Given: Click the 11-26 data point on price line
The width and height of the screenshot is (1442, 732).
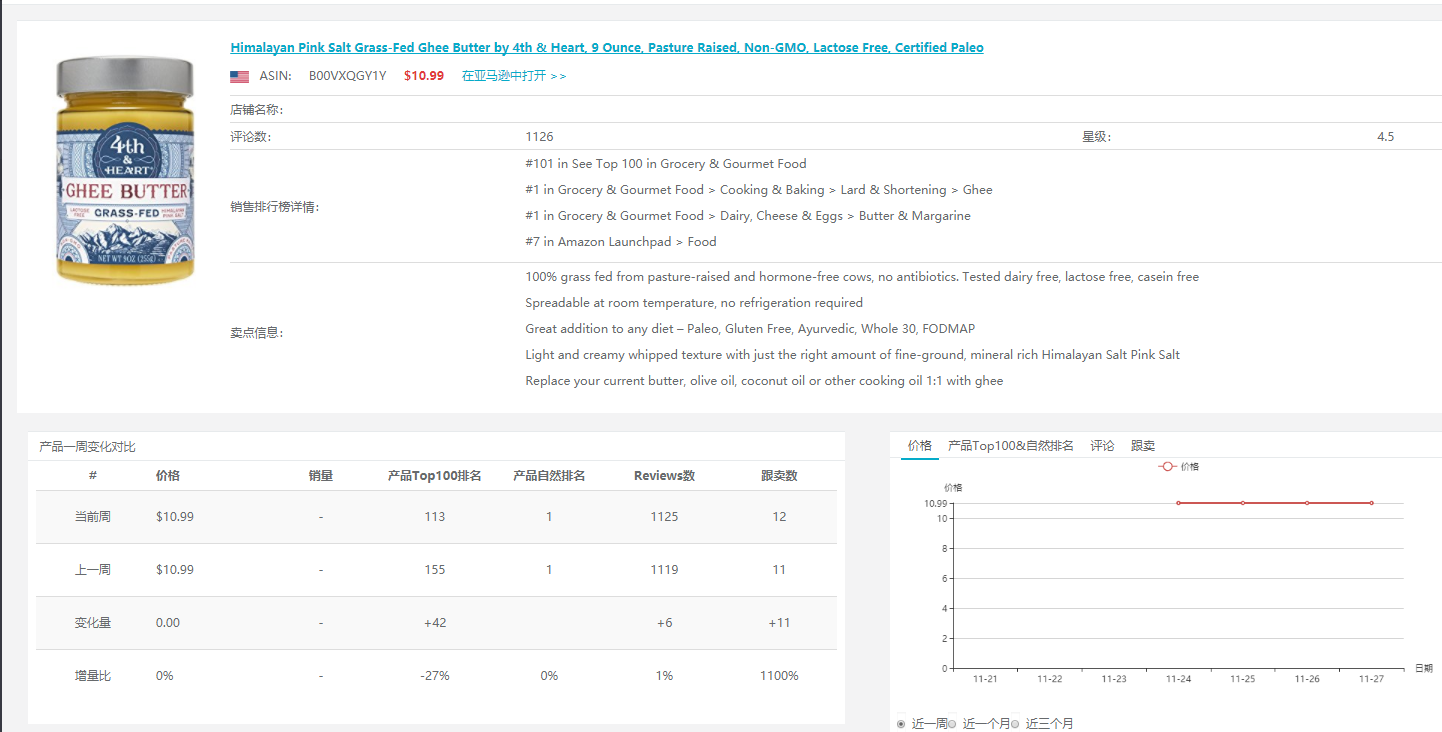Looking at the screenshot, I should point(1307,503).
